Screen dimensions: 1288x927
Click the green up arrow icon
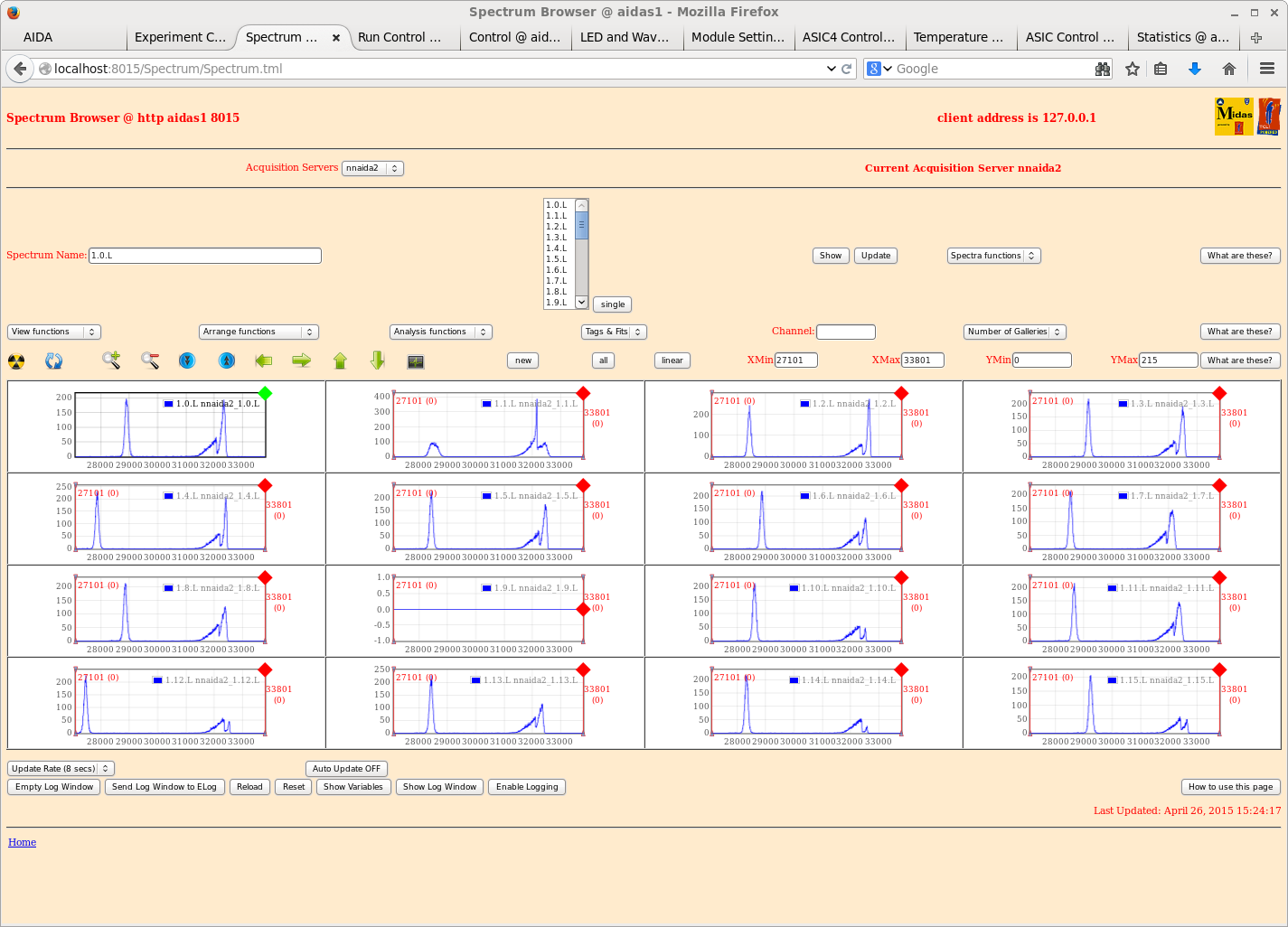pyautogui.click(x=340, y=360)
